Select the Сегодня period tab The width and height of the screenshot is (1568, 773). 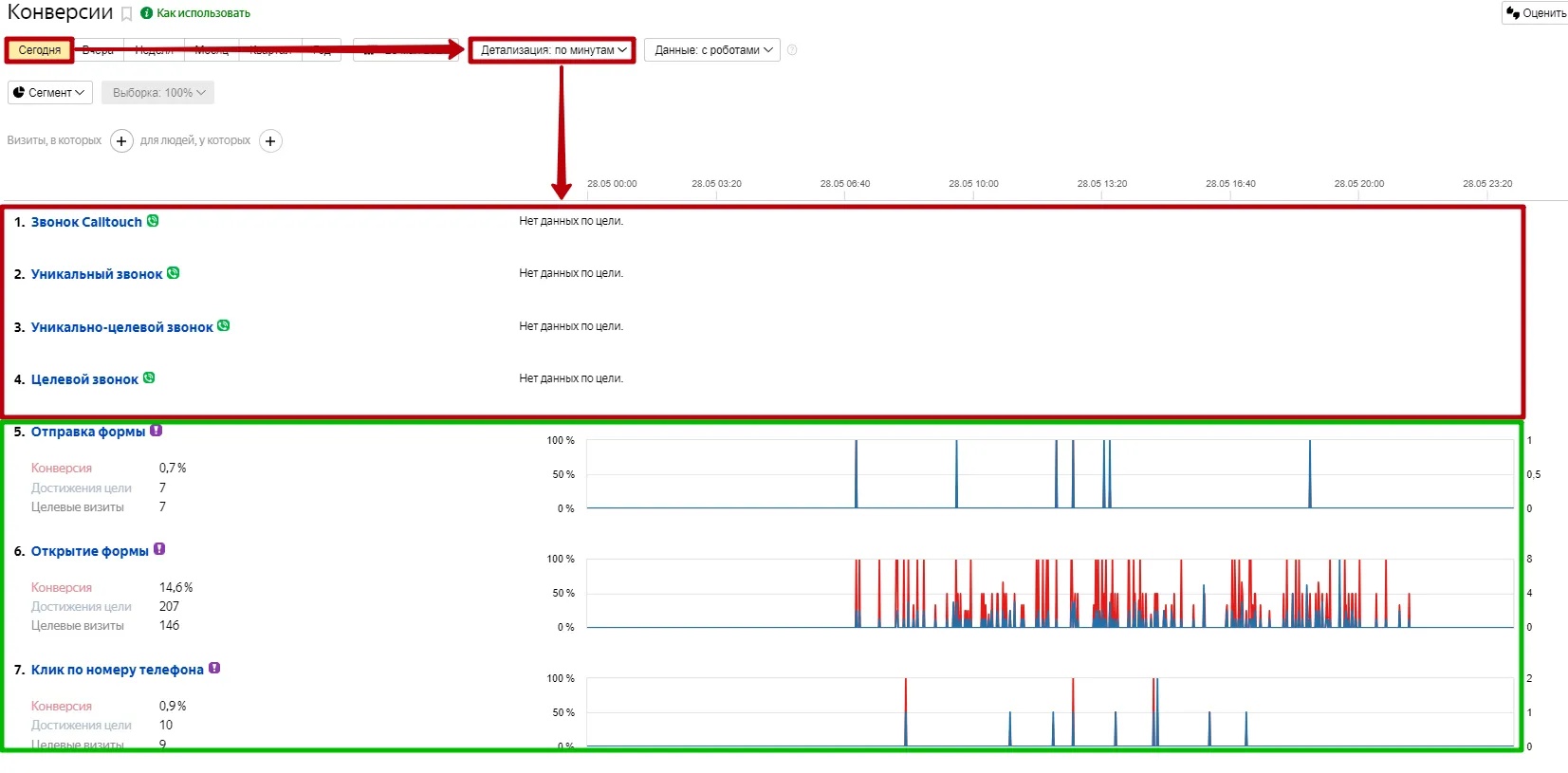coord(40,50)
